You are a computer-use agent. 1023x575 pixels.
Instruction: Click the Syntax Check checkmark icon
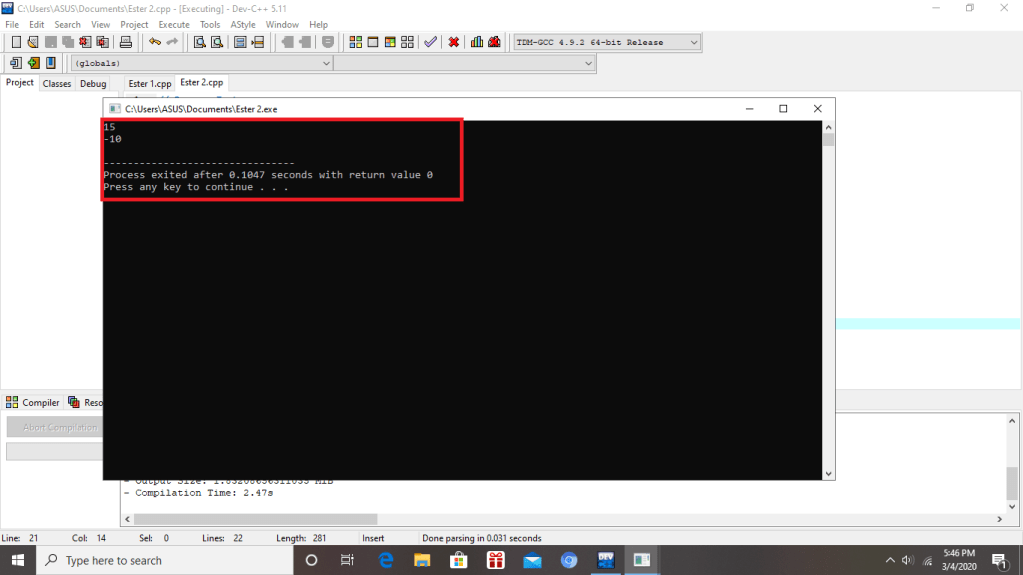[x=430, y=42]
